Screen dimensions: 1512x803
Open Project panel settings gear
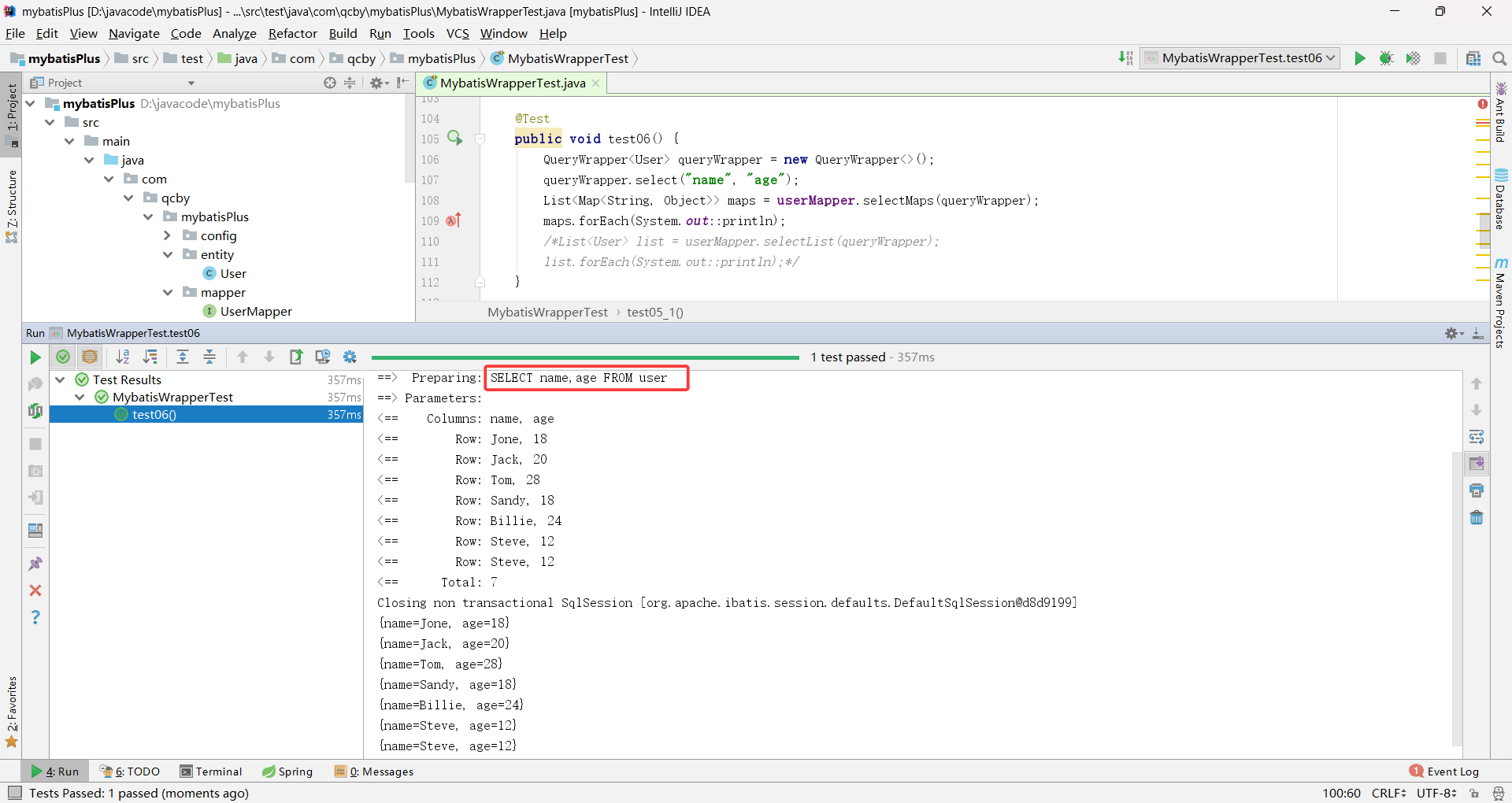point(379,83)
